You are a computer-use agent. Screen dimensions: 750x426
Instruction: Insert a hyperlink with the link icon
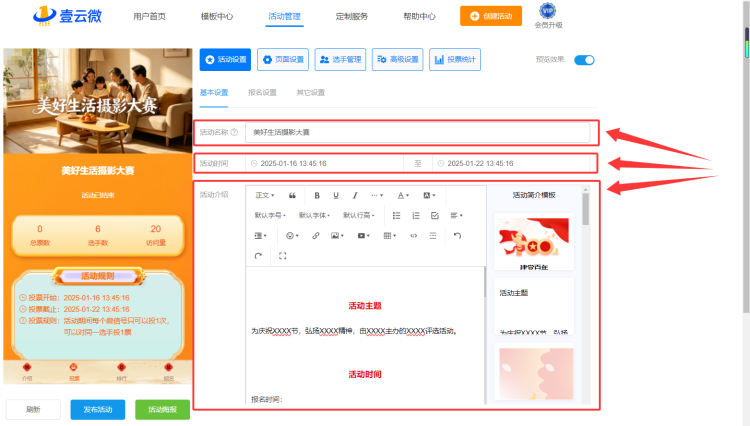(316, 236)
